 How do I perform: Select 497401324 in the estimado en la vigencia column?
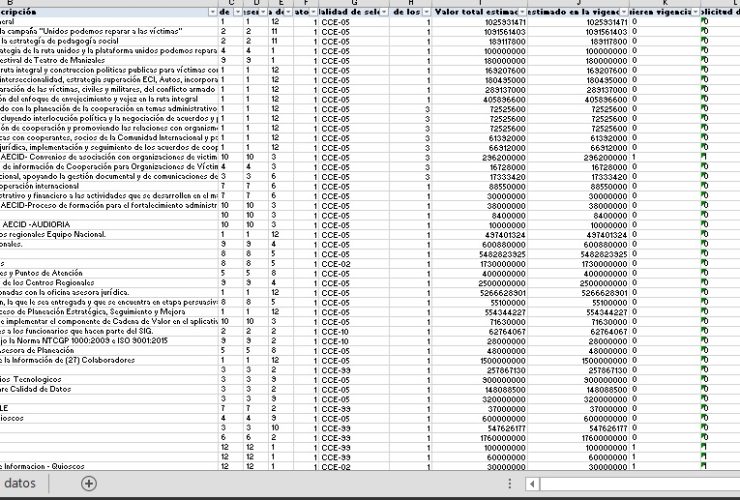point(578,234)
